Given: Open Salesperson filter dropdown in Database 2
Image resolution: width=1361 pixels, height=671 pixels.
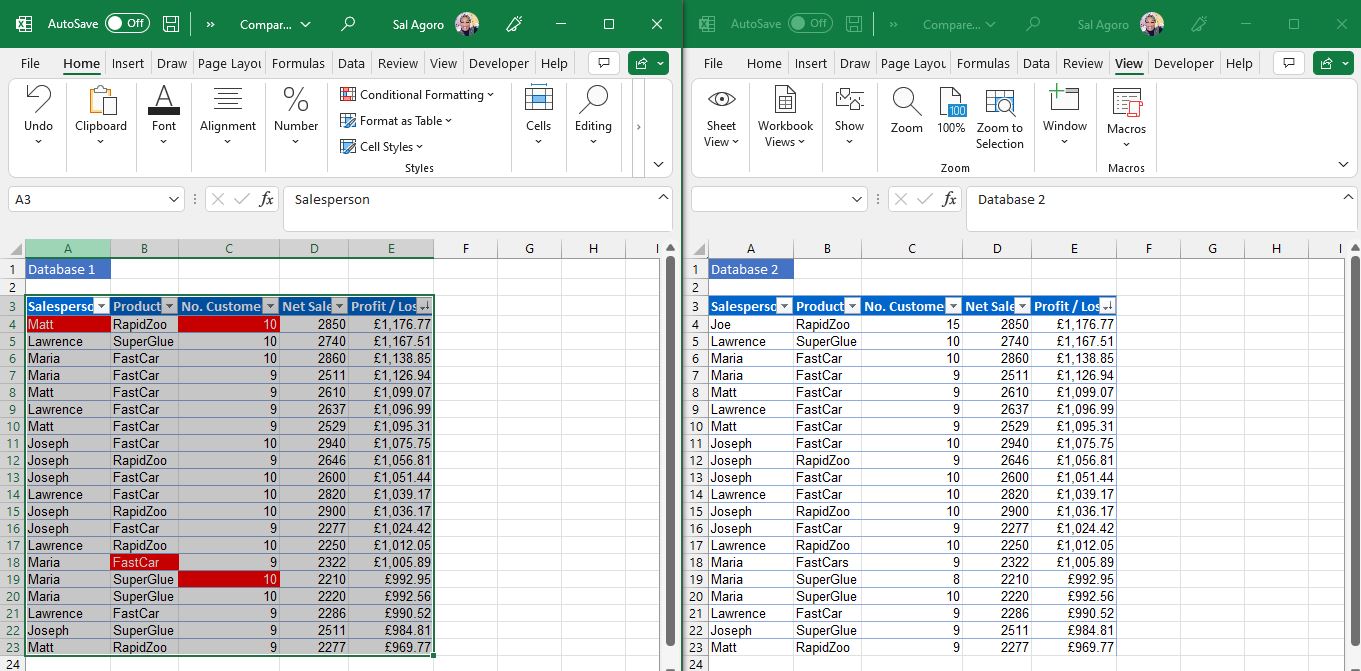Looking at the screenshot, I should [x=784, y=307].
